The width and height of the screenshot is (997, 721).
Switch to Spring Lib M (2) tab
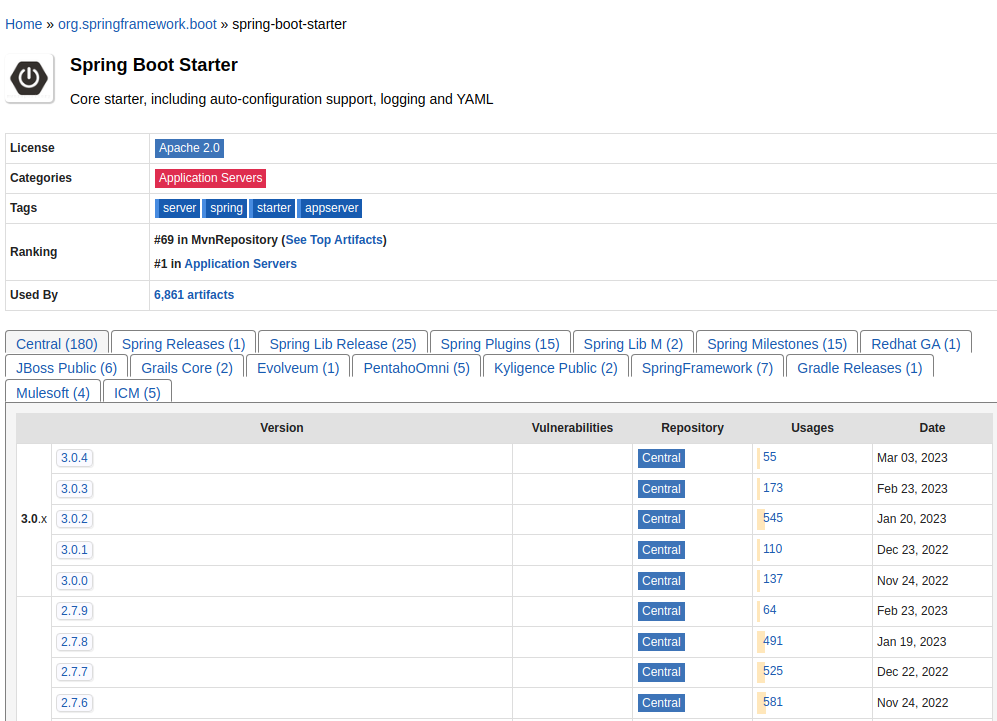coord(633,344)
